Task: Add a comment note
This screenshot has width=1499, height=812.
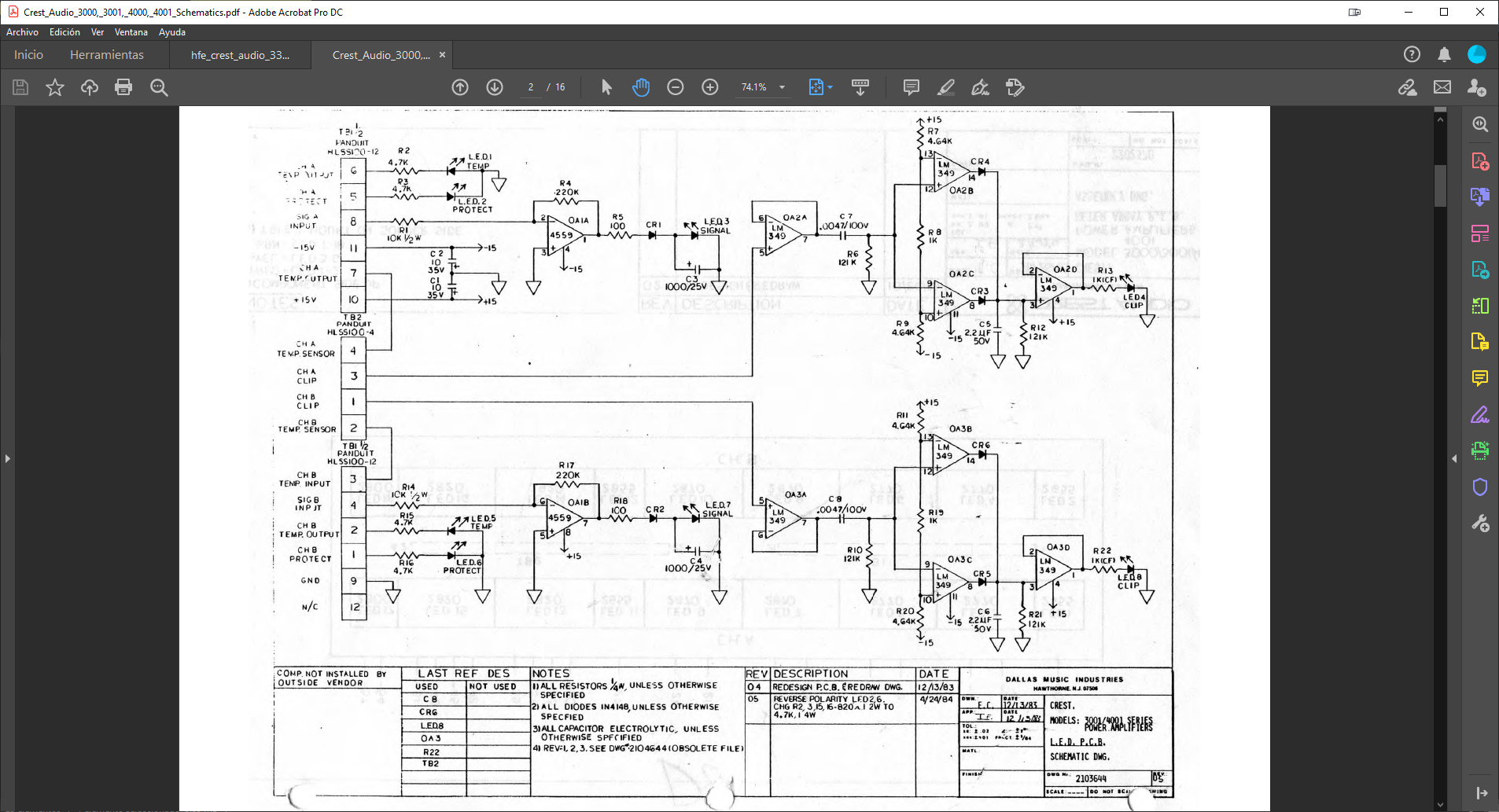Action: 912,87
